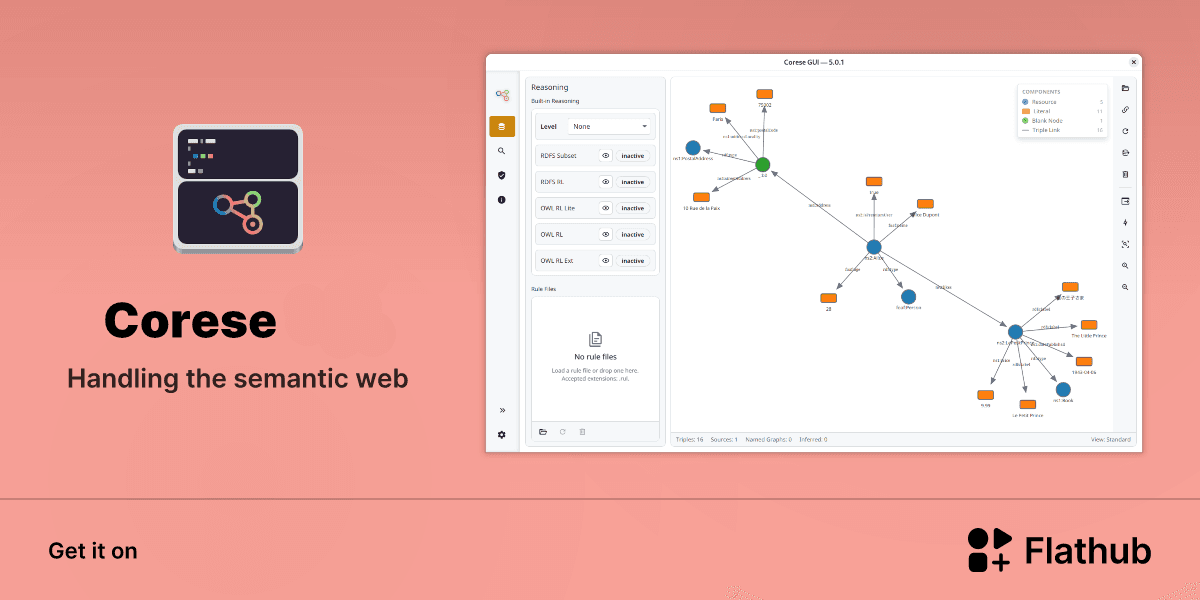Click the Inferred: 0 status text
The image size is (1200, 600).
811,439
